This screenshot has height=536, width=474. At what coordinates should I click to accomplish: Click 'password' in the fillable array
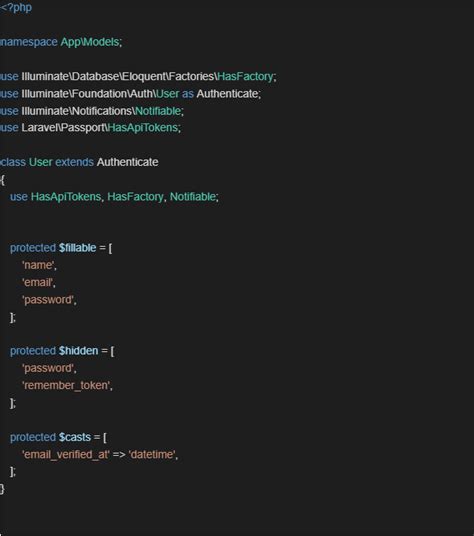tap(48, 300)
